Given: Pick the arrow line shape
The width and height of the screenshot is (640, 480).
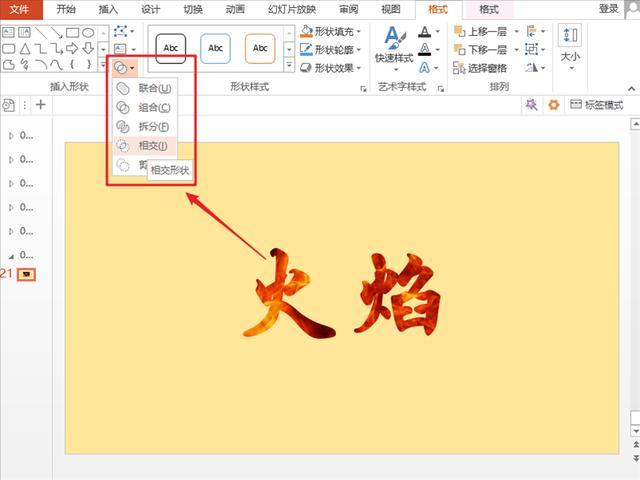Looking at the screenshot, I should [56, 32].
